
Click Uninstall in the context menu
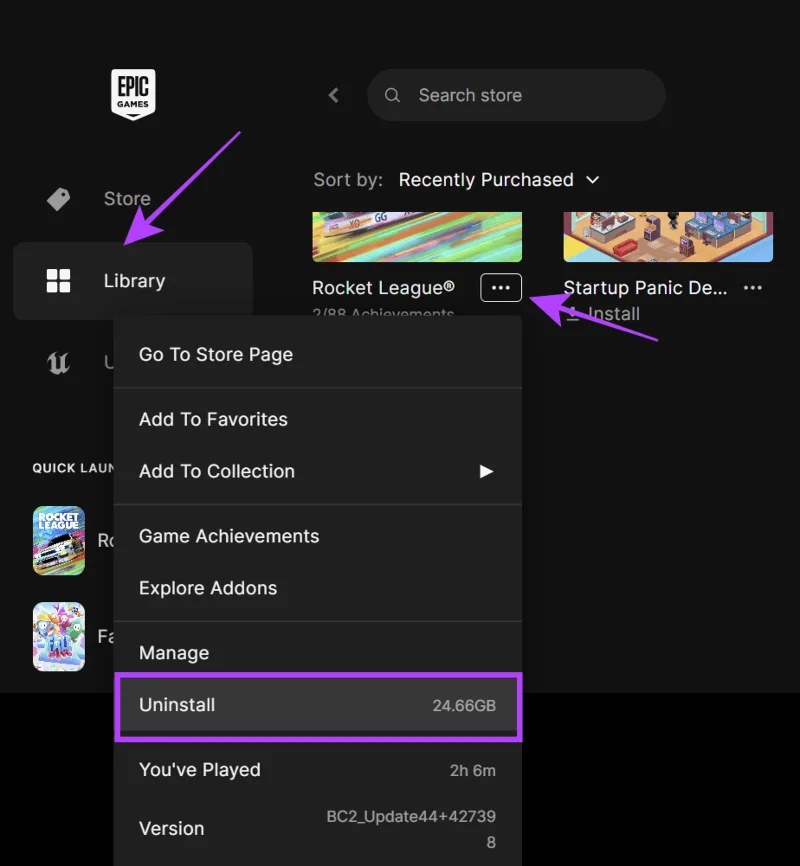(318, 705)
